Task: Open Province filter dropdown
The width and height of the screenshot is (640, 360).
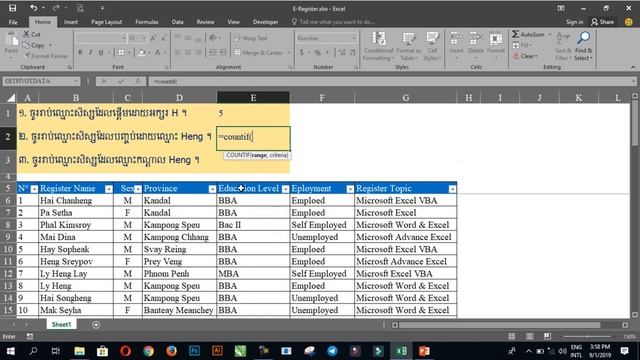Action: click(x=212, y=189)
